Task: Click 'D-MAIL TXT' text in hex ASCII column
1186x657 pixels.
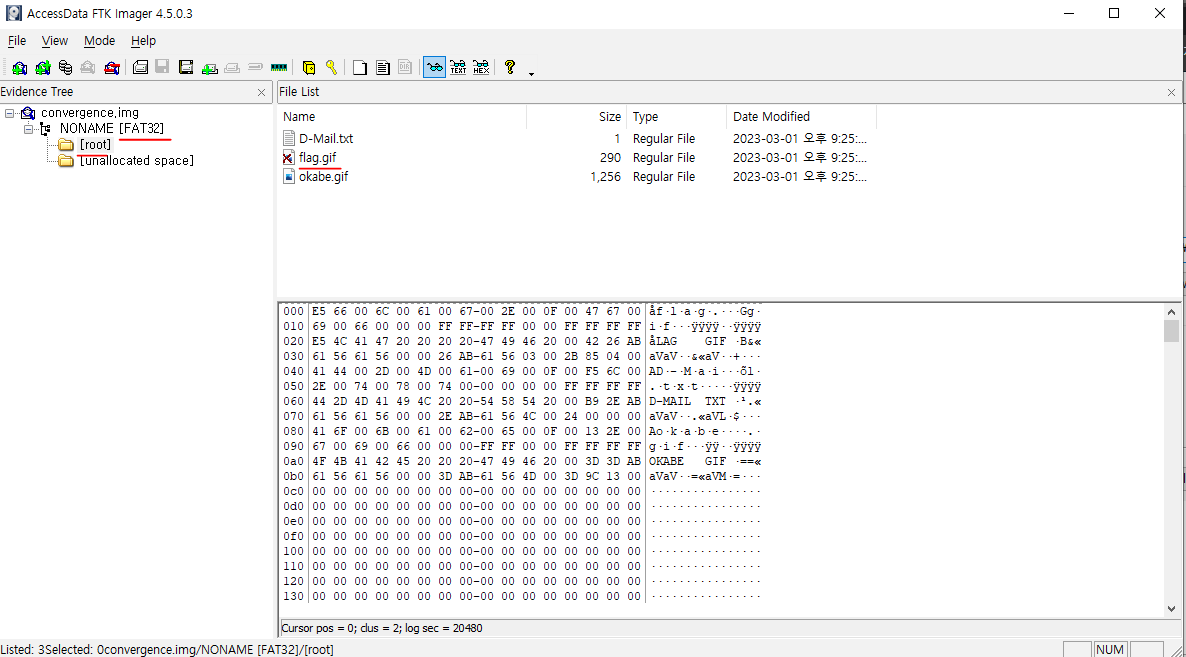Action: pos(687,401)
